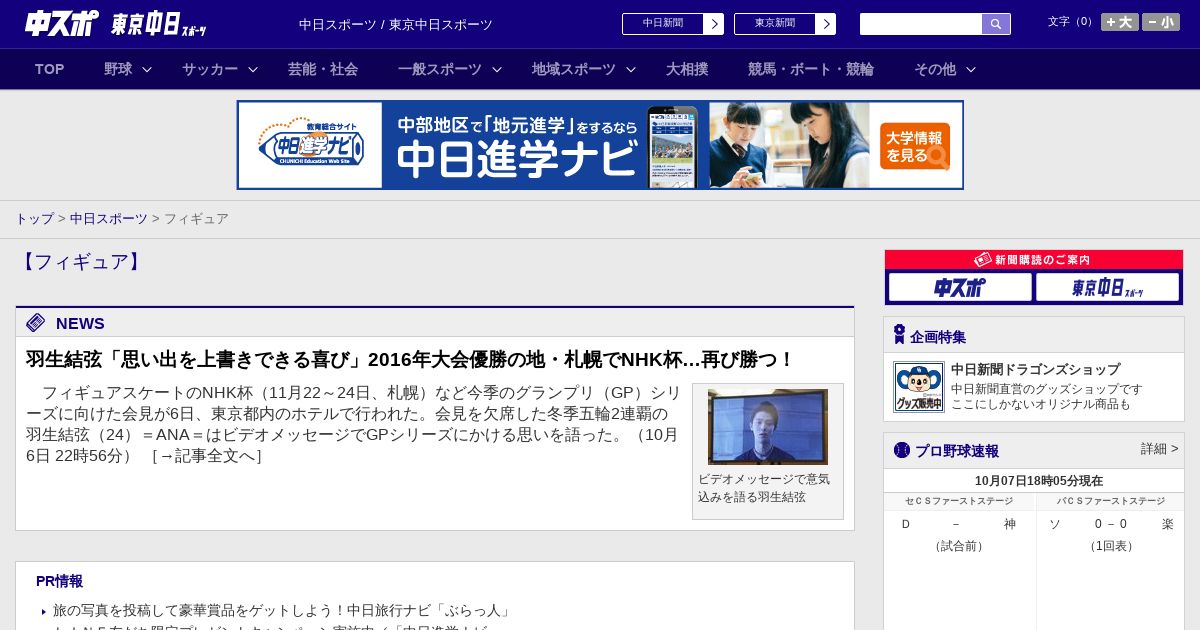Open プロ野球速報 詳細 link
1200x630 pixels.
(1159, 449)
